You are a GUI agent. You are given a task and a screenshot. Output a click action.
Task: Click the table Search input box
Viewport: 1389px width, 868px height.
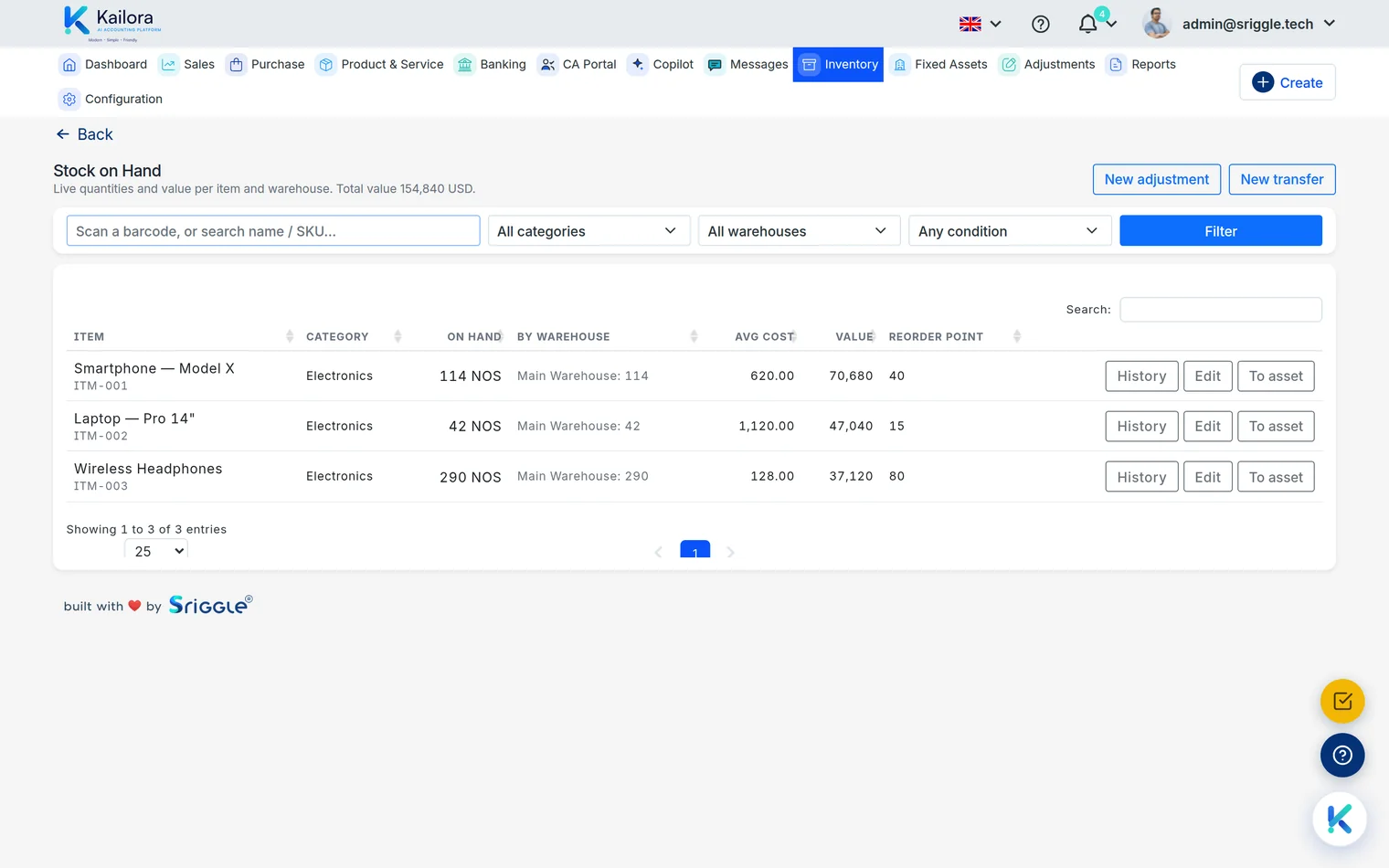coord(1221,310)
